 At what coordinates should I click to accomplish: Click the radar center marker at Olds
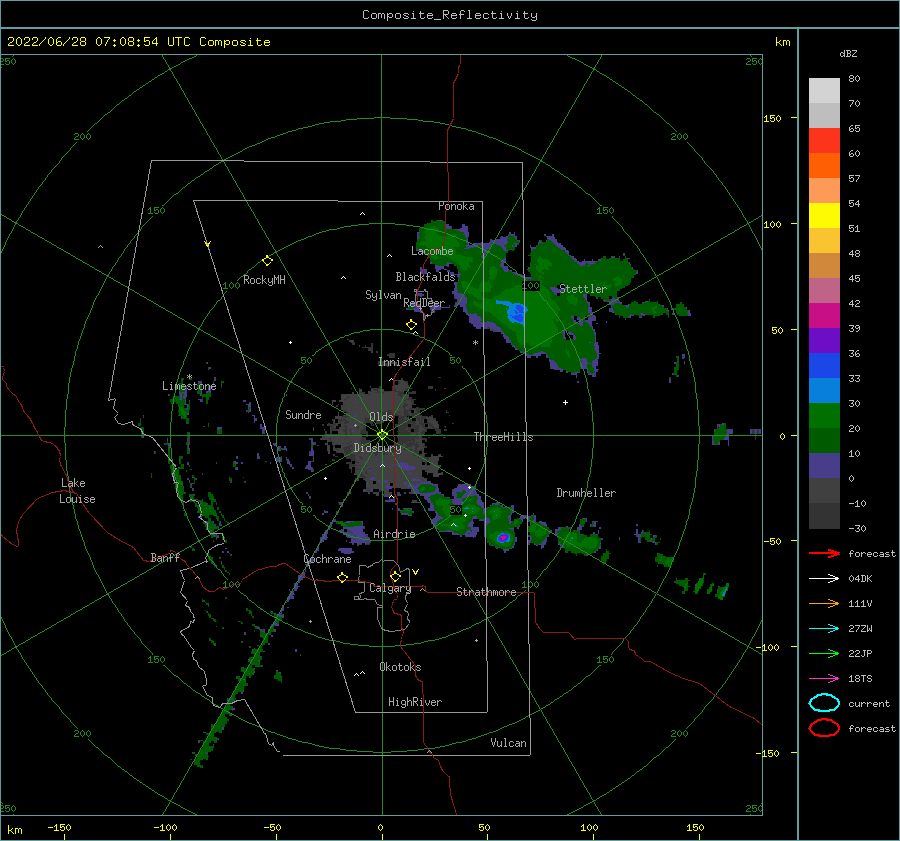(382, 435)
